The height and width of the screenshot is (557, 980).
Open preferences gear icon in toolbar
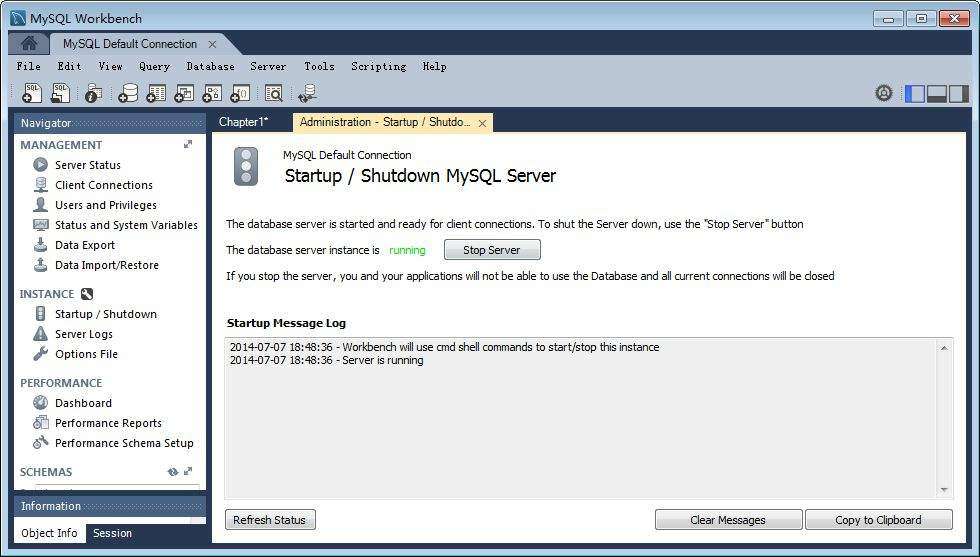click(x=883, y=93)
